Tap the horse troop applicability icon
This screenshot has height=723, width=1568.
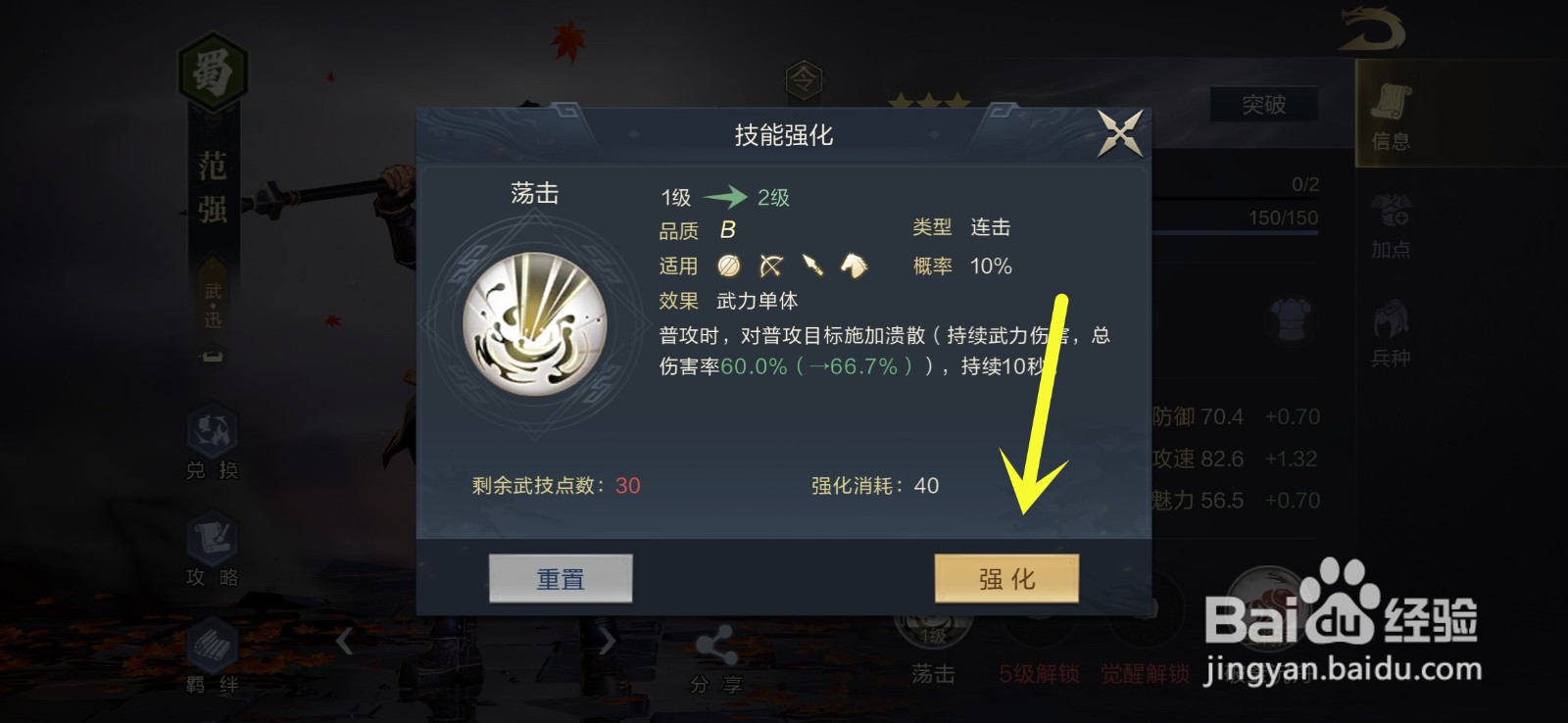(x=854, y=265)
